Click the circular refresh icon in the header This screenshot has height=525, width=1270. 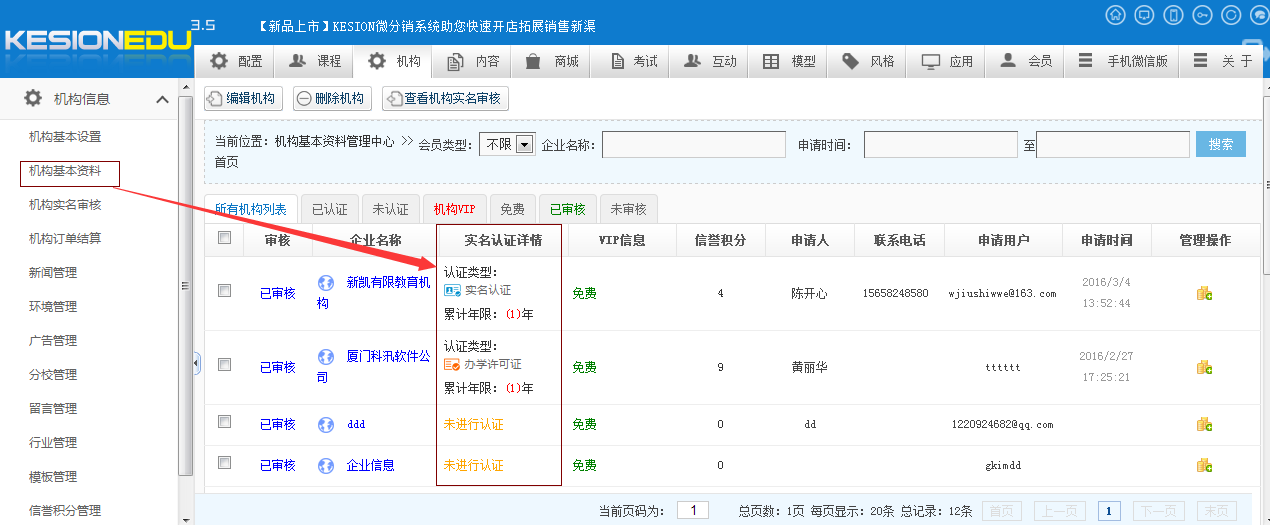[1232, 15]
